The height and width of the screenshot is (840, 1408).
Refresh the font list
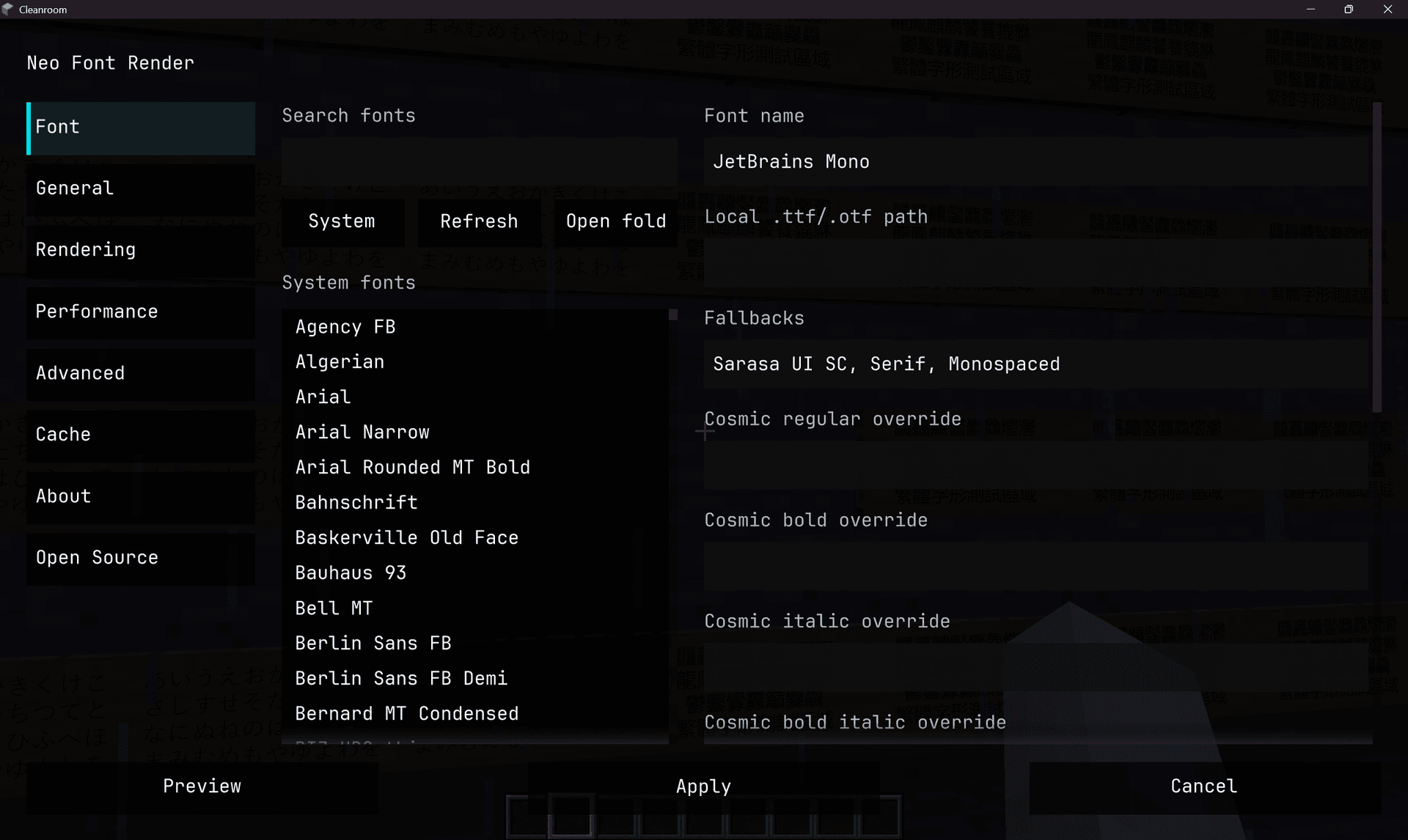479,222
